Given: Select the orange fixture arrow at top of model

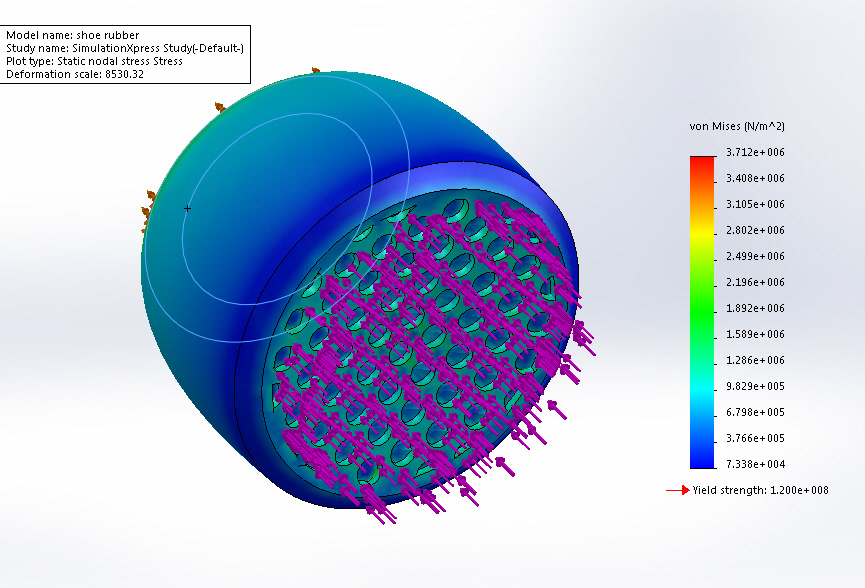Looking at the screenshot, I should point(316,70).
